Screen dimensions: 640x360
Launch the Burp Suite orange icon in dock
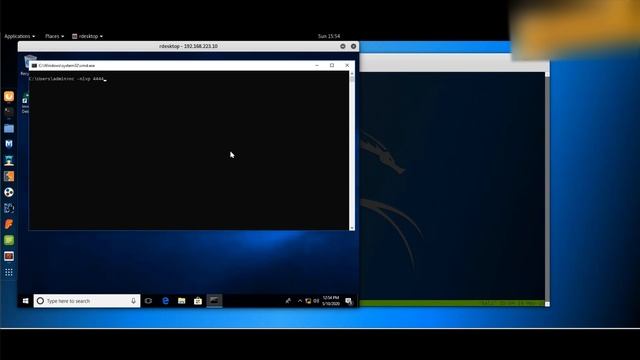tap(9, 176)
